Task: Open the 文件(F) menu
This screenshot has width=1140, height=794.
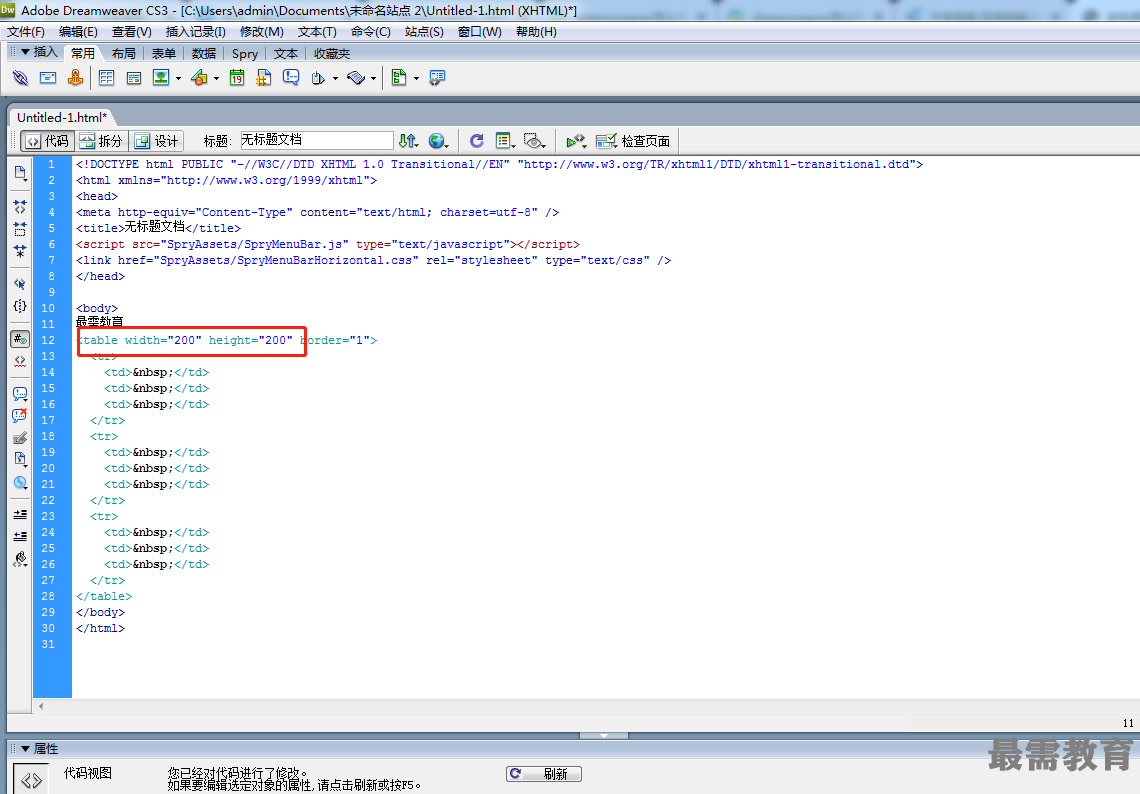Action: [26, 32]
